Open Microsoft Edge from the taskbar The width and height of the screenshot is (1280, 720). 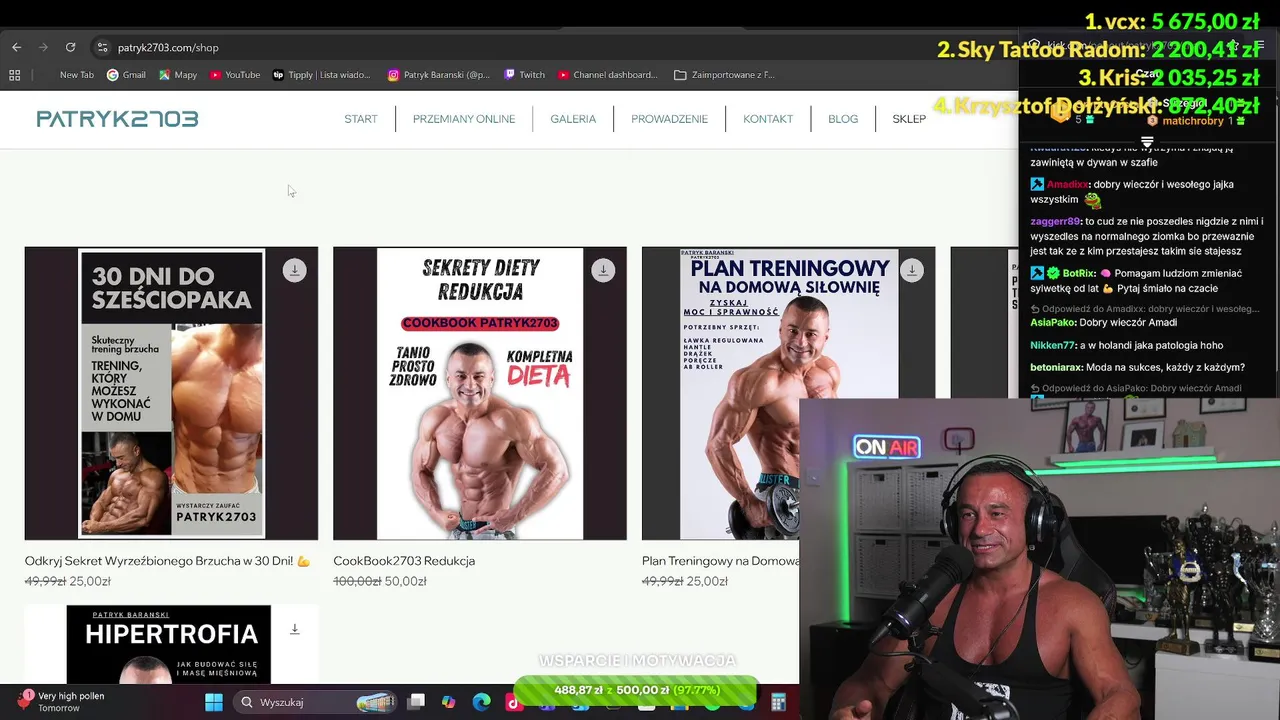pos(481,702)
